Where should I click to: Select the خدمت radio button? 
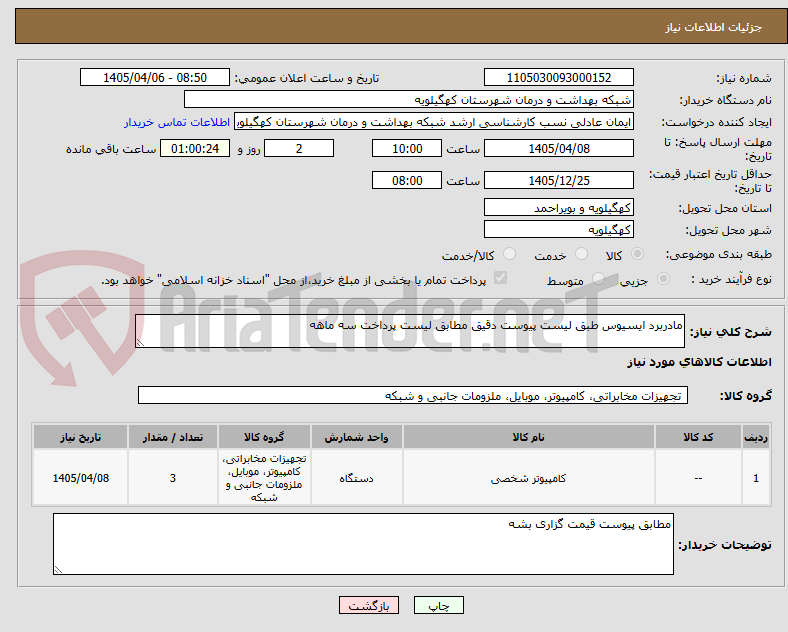tap(581, 254)
